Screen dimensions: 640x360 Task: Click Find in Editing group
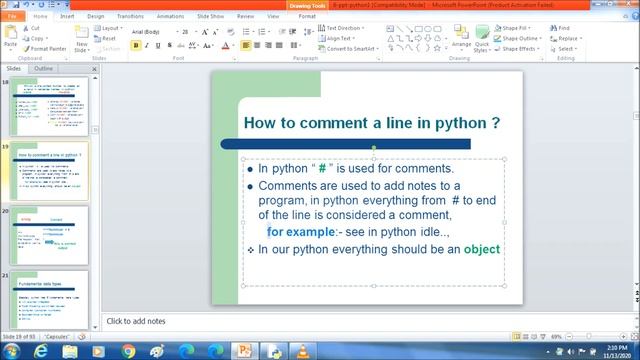pyautogui.click(x=560, y=28)
